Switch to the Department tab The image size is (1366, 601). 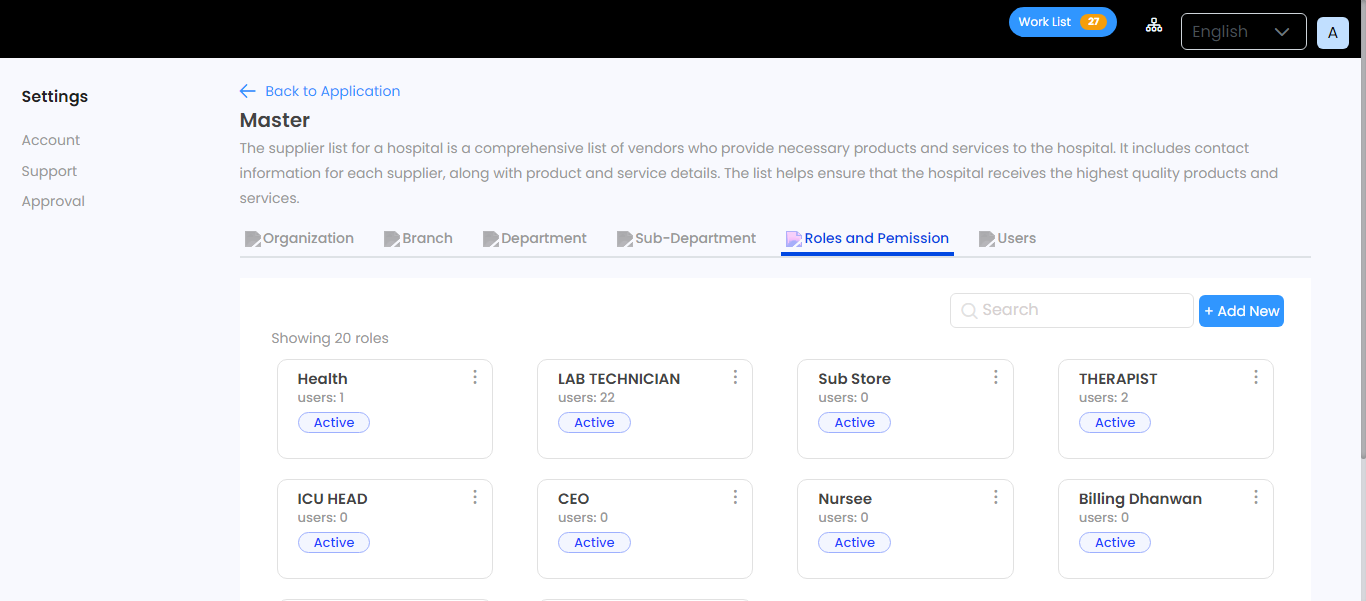pyautogui.click(x=535, y=239)
